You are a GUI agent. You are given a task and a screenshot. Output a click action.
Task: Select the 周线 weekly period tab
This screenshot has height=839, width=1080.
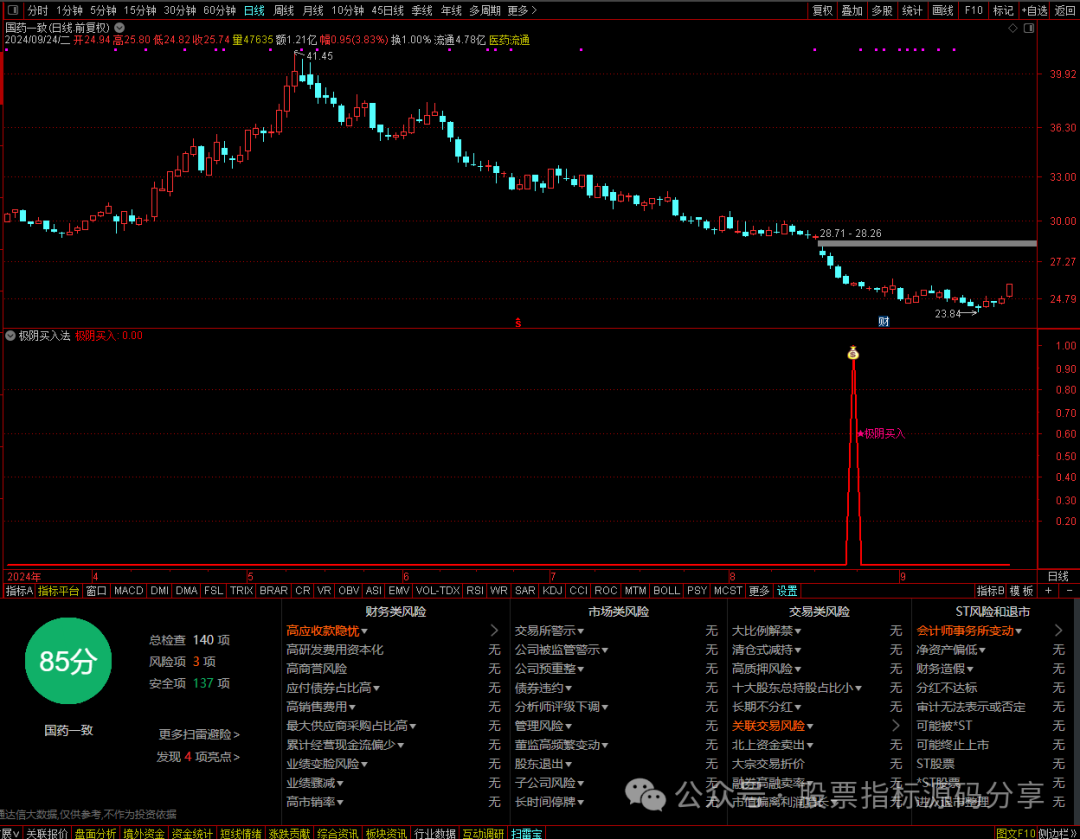pos(283,10)
